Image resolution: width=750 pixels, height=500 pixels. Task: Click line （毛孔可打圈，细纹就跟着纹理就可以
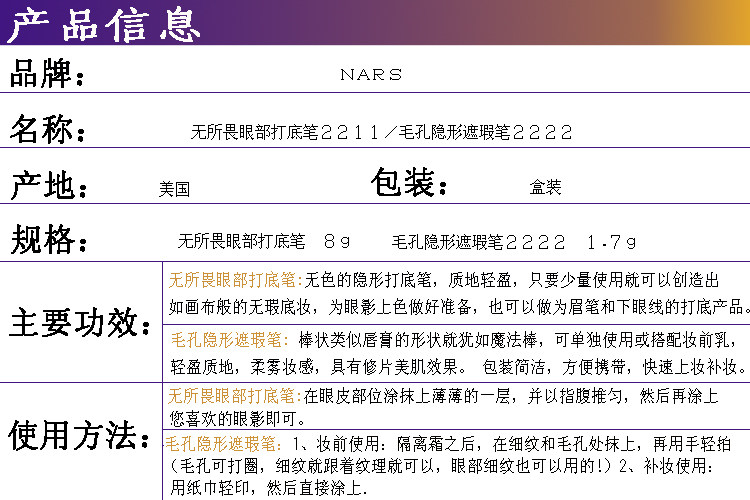click(441, 466)
